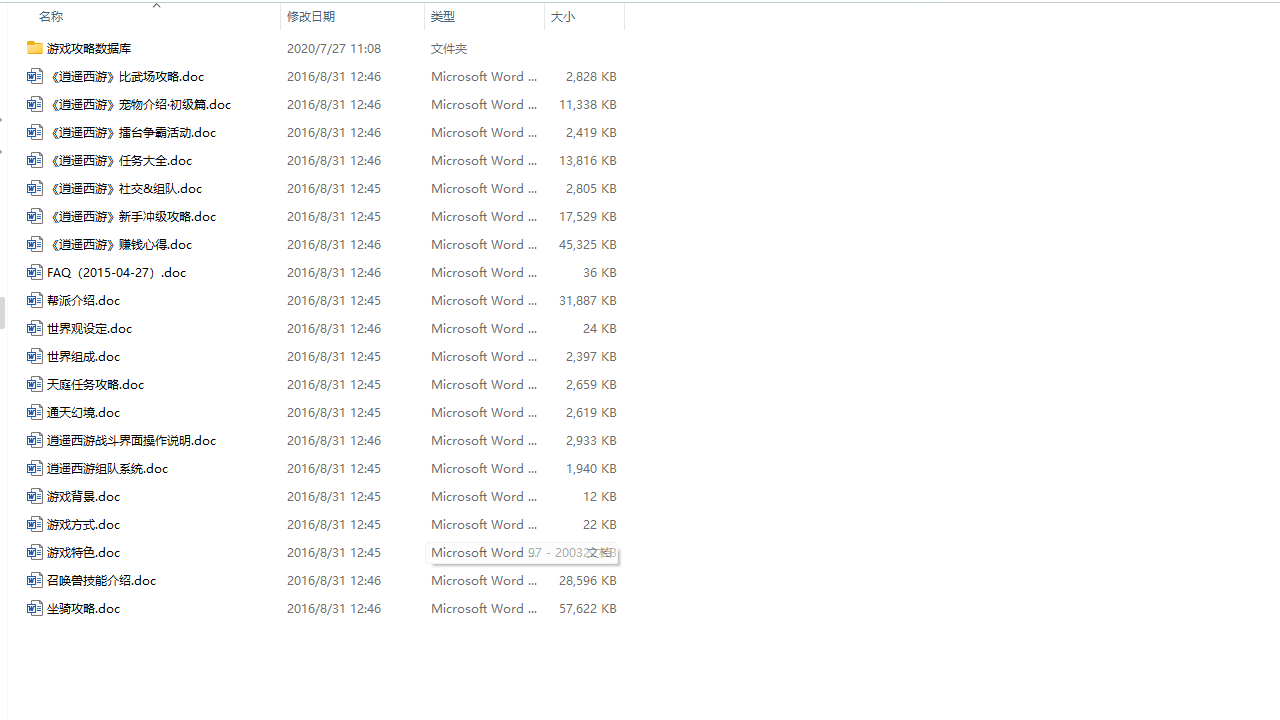Click the 游戏攻略数据库 folder icon
This screenshot has width=1280, height=720.
click(x=35, y=48)
